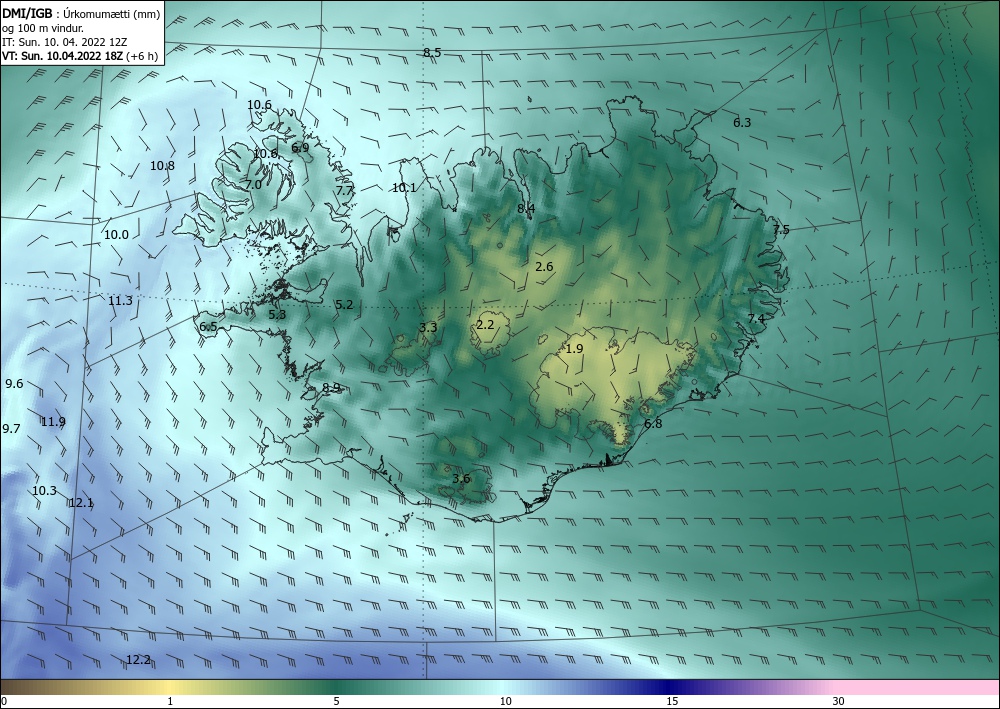This screenshot has width=1000, height=709.
Task: Click the "DMI/IGB : Úrkomumætti (mm)" title line
Action: [x=81, y=14]
